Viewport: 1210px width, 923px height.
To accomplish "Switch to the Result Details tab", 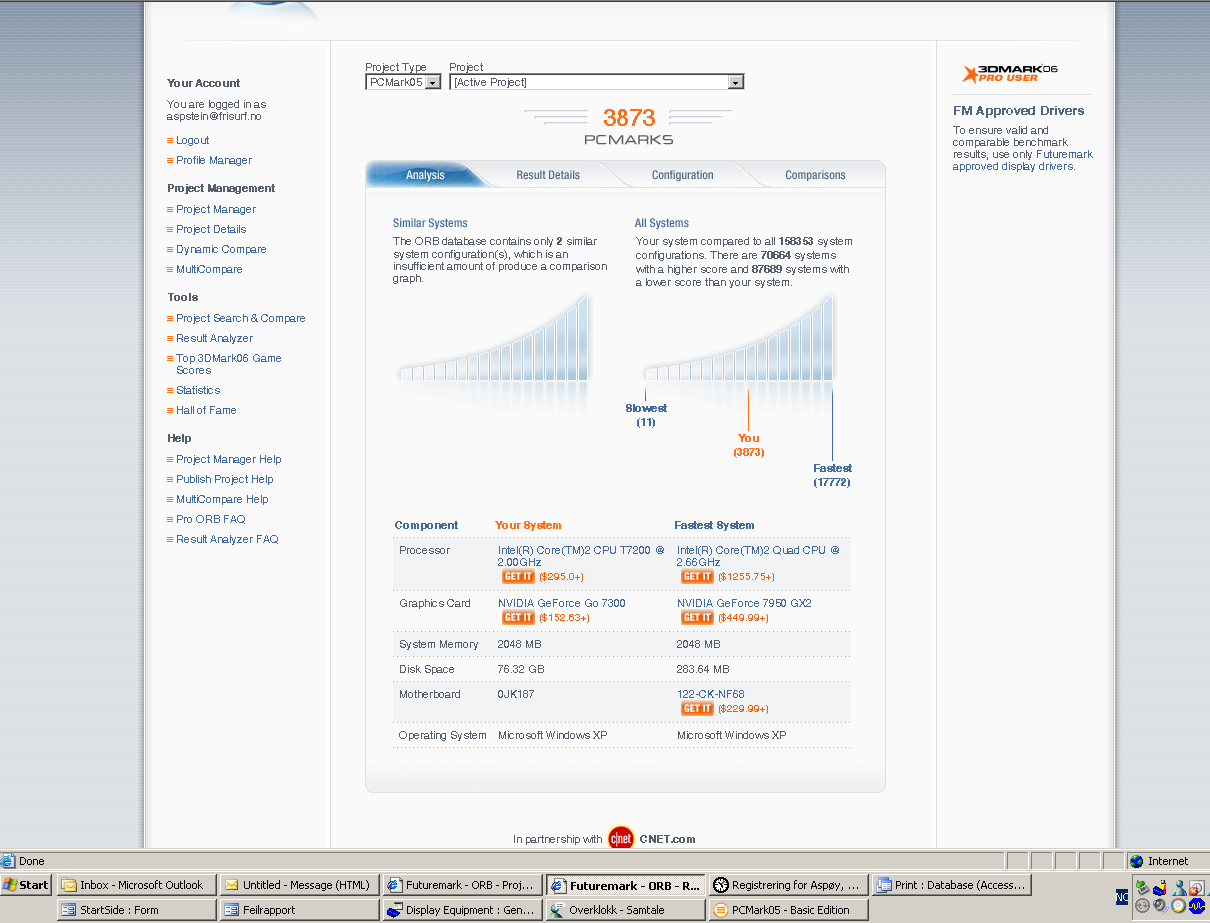I will pyautogui.click(x=548, y=175).
